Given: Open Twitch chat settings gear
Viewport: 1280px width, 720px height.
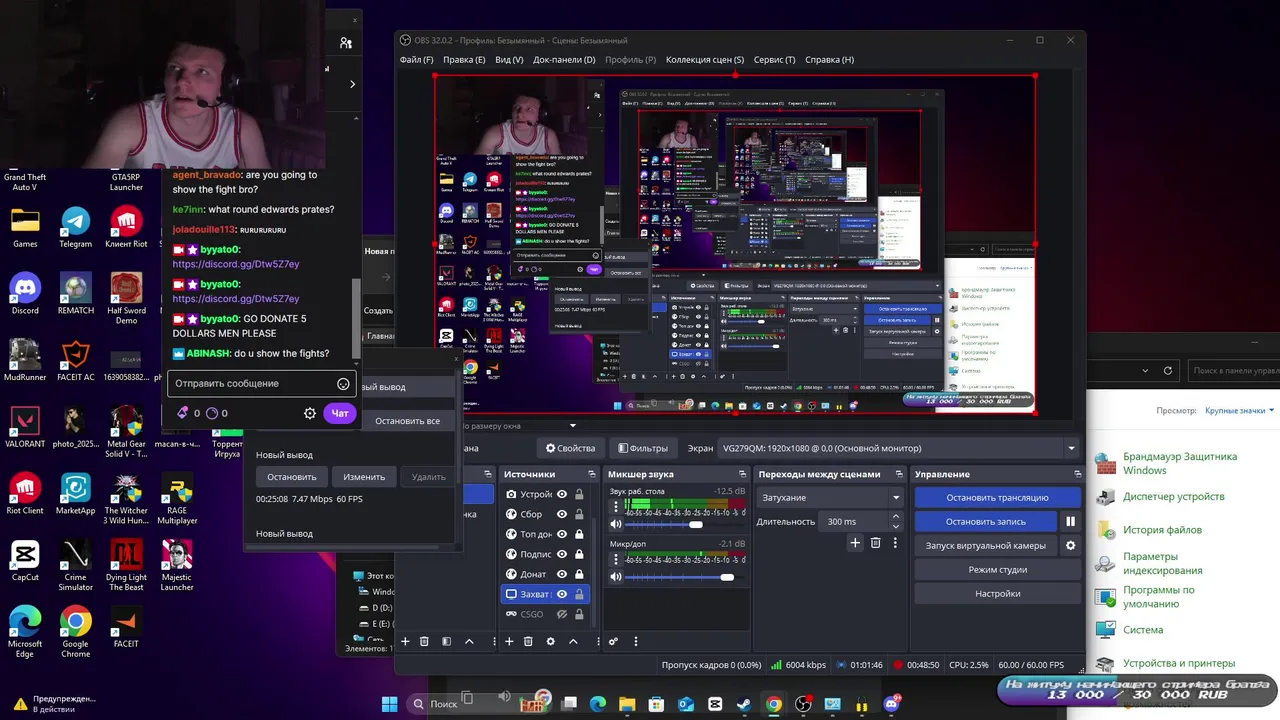Looking at the screenshot, I should pos(310,413).
